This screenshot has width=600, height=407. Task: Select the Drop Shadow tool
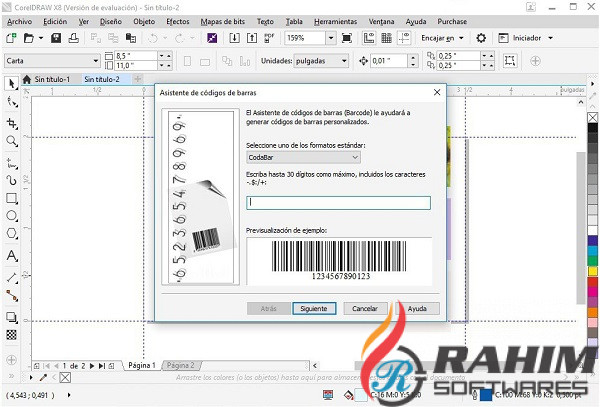click(11, 317)
